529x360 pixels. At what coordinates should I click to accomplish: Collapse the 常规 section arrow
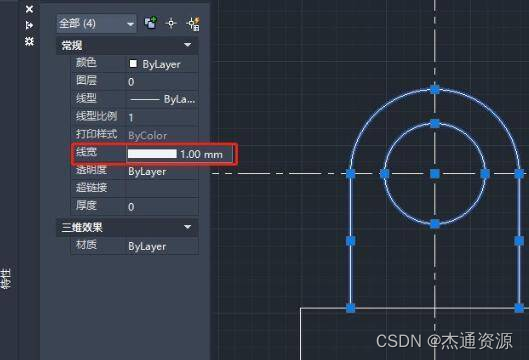click(x=188, y=45)
